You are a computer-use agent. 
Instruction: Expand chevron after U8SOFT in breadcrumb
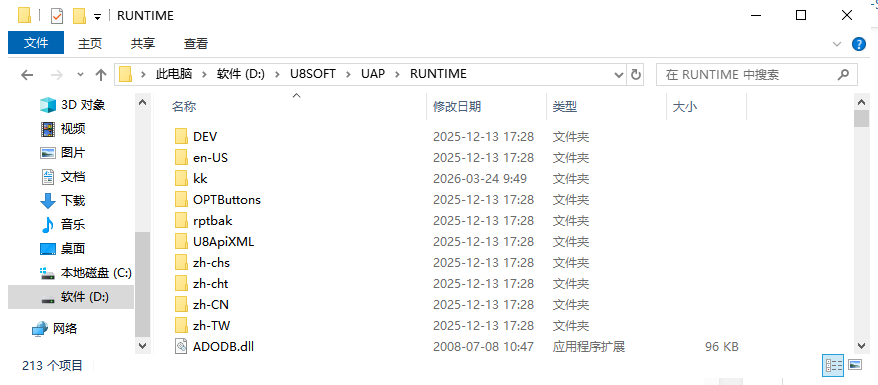tap(348, 74)
